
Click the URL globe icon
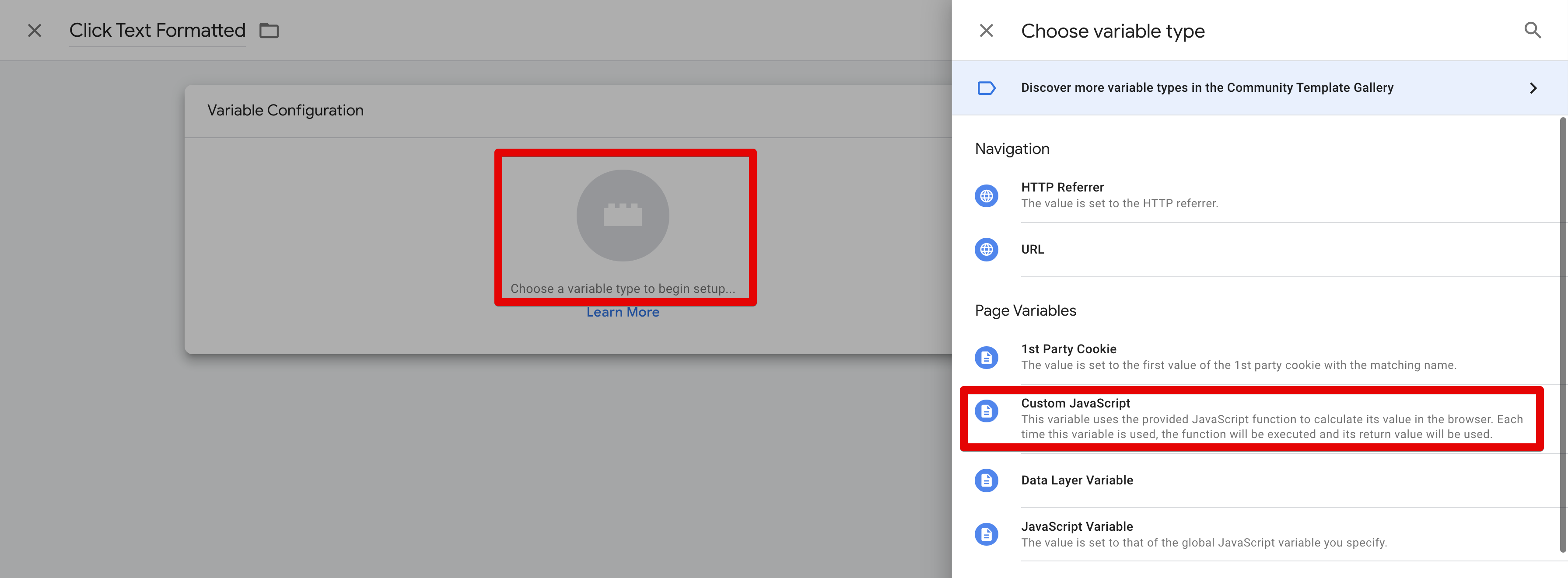pos(986,250)
